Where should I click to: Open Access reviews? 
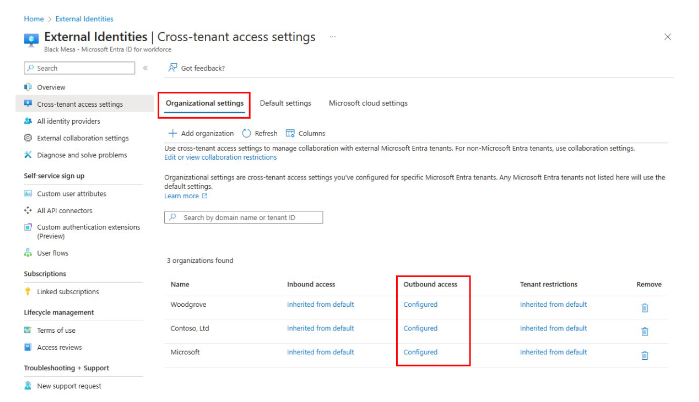point(59,347)
